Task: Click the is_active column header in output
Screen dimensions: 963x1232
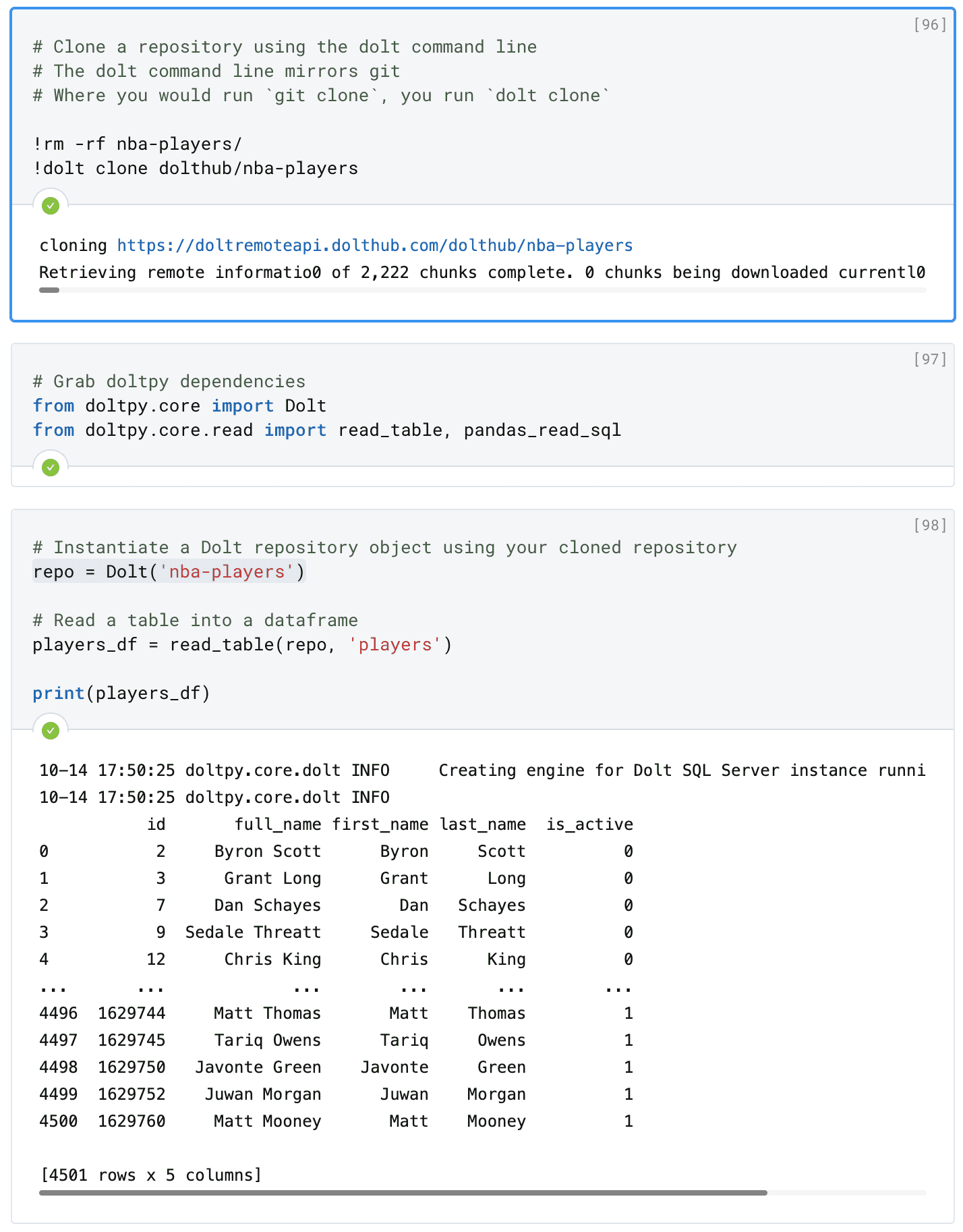Action: coord(590,824)
